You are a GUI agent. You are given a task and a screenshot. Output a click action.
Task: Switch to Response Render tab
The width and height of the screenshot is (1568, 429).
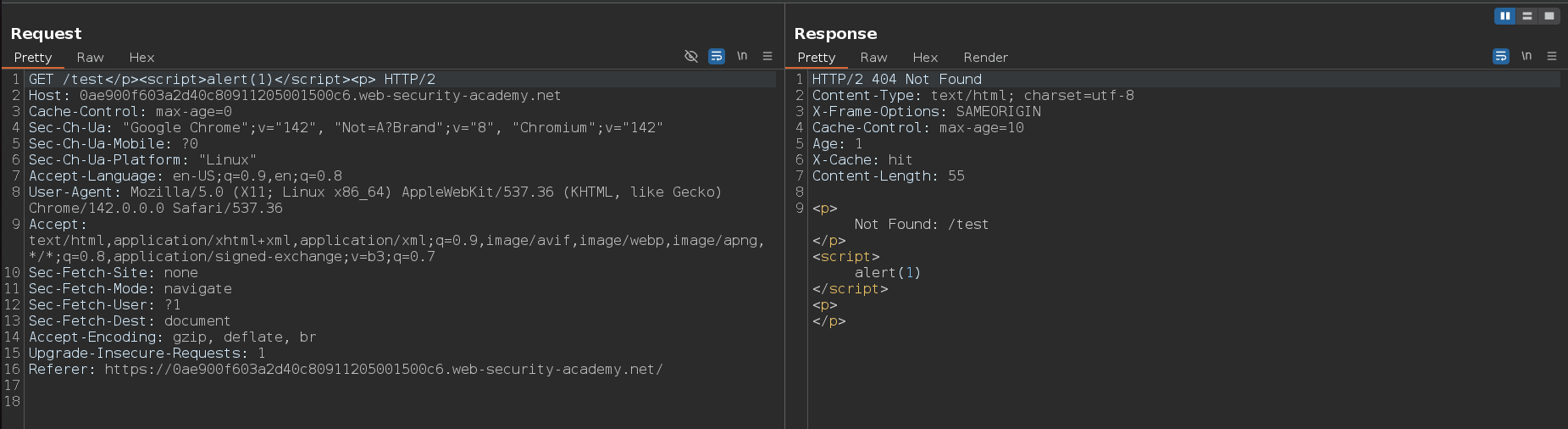click(985, 58)
